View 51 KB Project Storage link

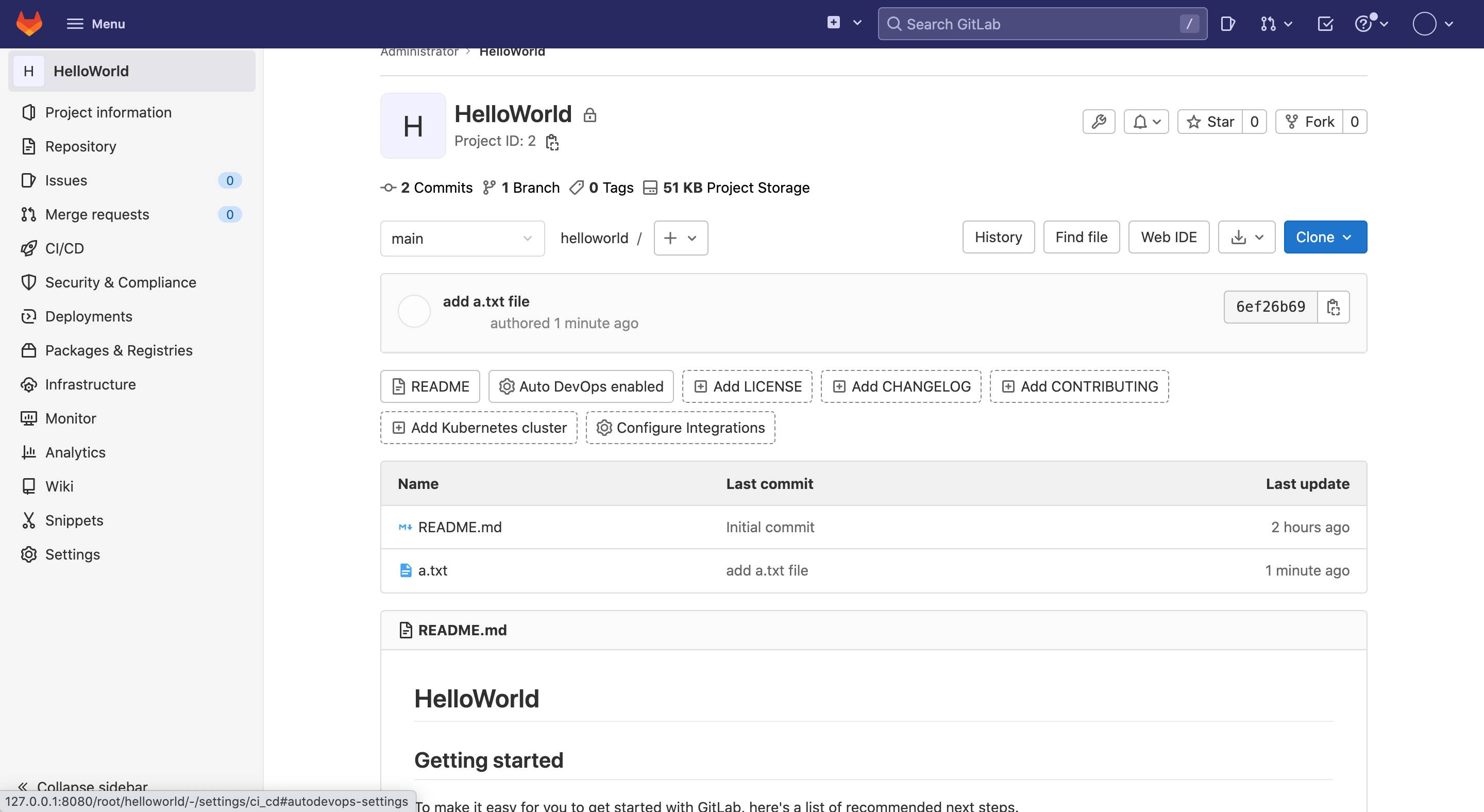(x=726, y=188)
